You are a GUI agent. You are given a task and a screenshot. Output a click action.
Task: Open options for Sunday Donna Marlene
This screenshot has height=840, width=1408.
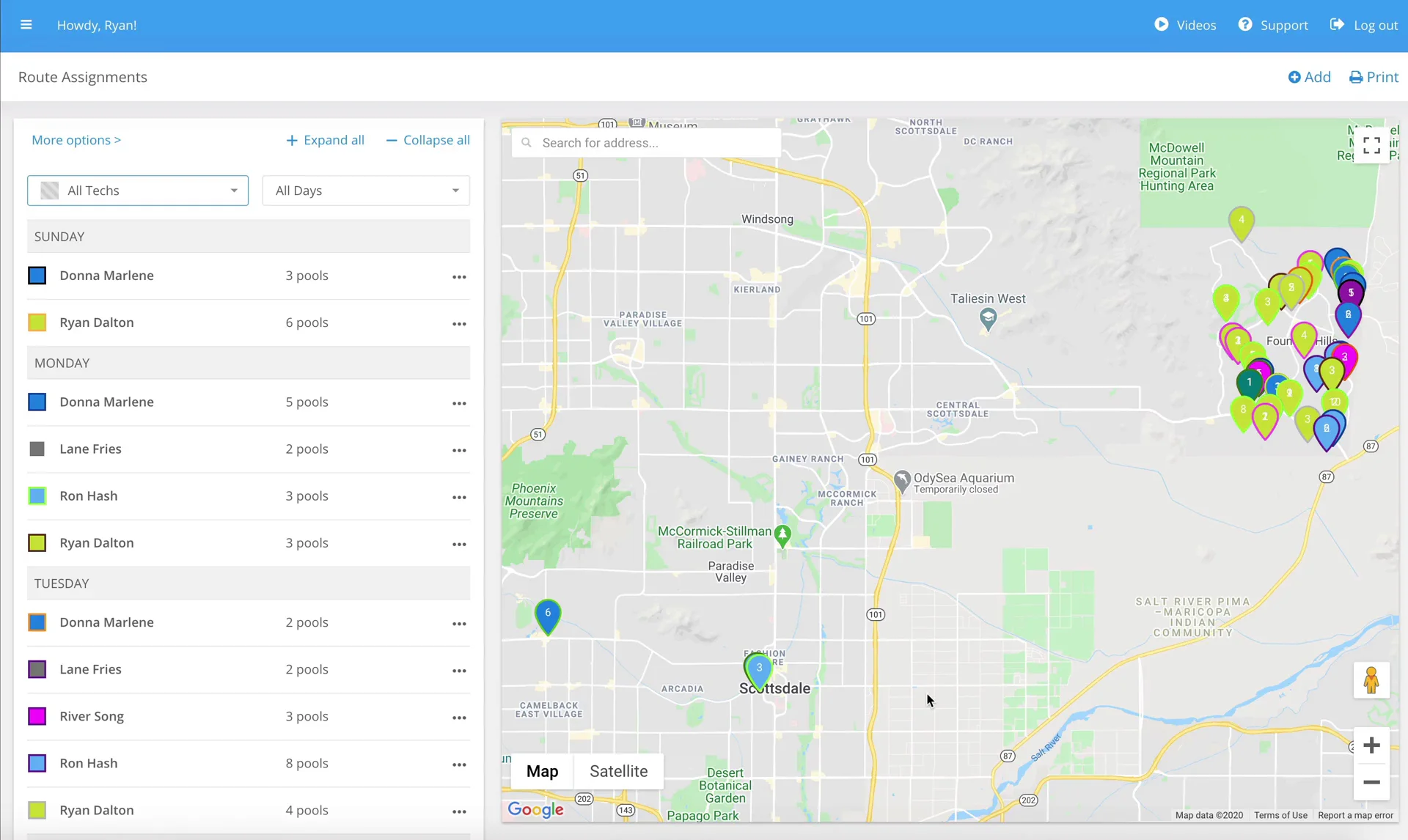pos(459,276)
